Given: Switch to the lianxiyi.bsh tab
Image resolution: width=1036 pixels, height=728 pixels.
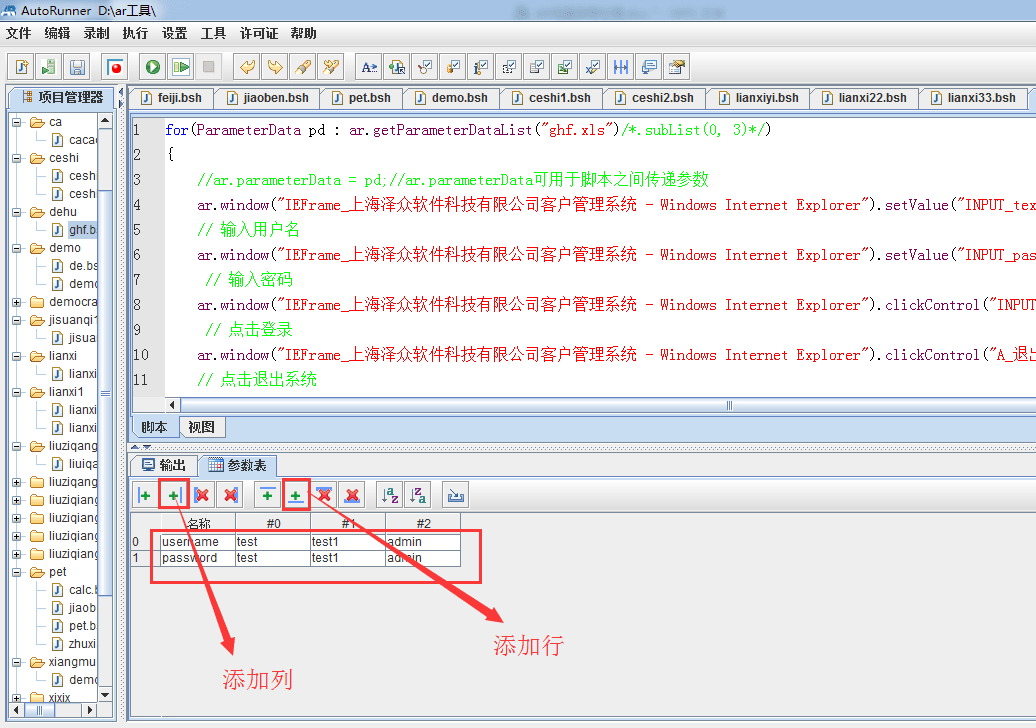Looking at the screenshot, I should click(758, 98).
